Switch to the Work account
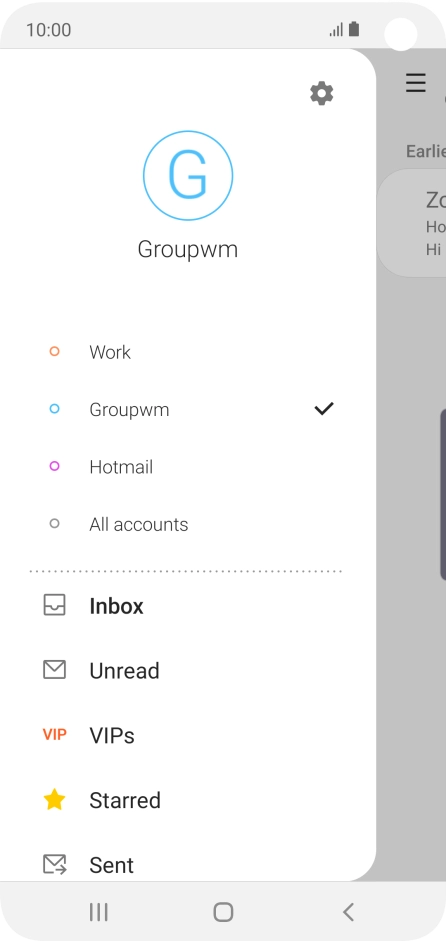This screenshot has height=941, width=446. [x=188, y=352]
